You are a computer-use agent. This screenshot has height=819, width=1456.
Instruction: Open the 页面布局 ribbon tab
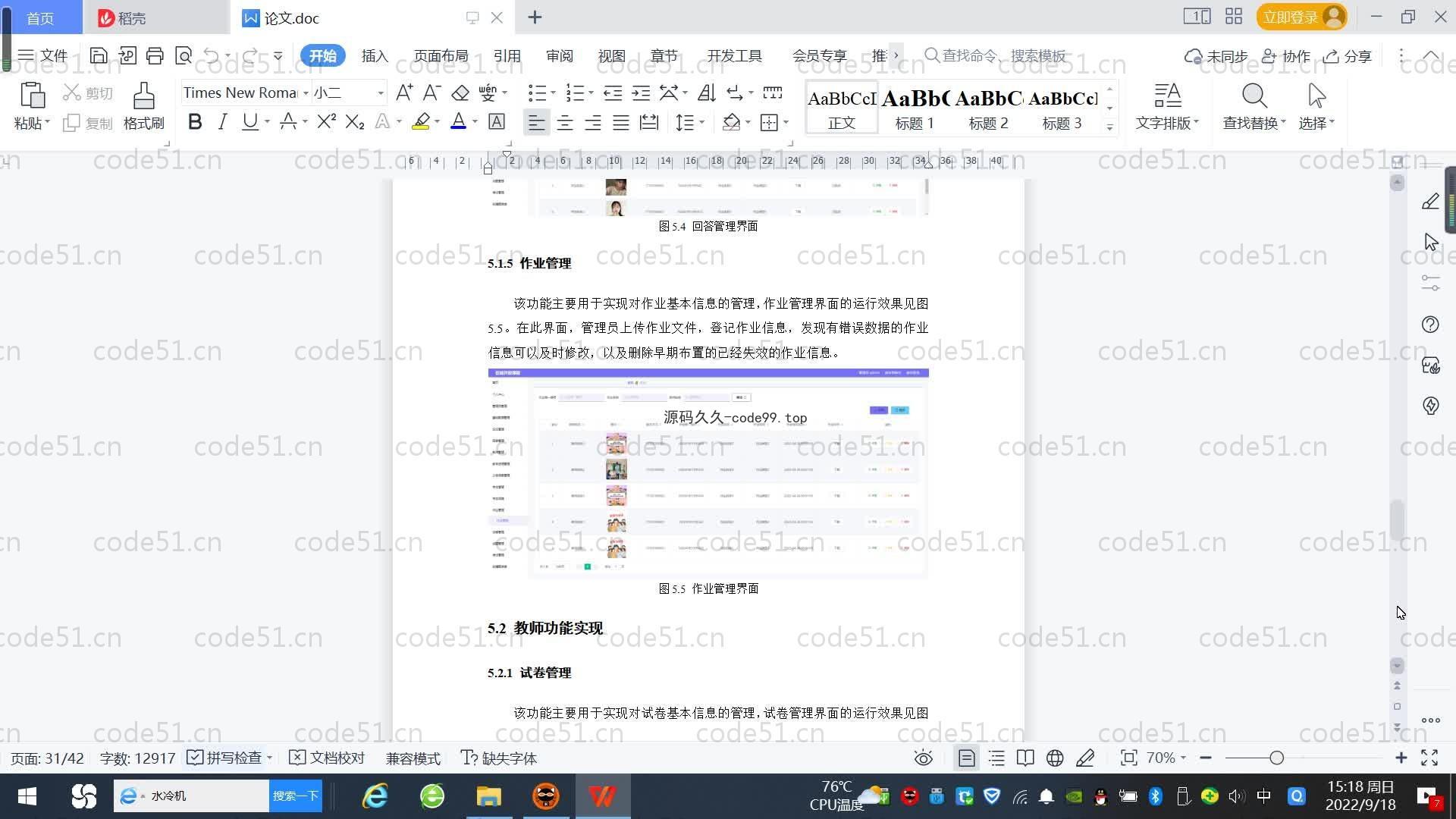(x=441, y=56)
